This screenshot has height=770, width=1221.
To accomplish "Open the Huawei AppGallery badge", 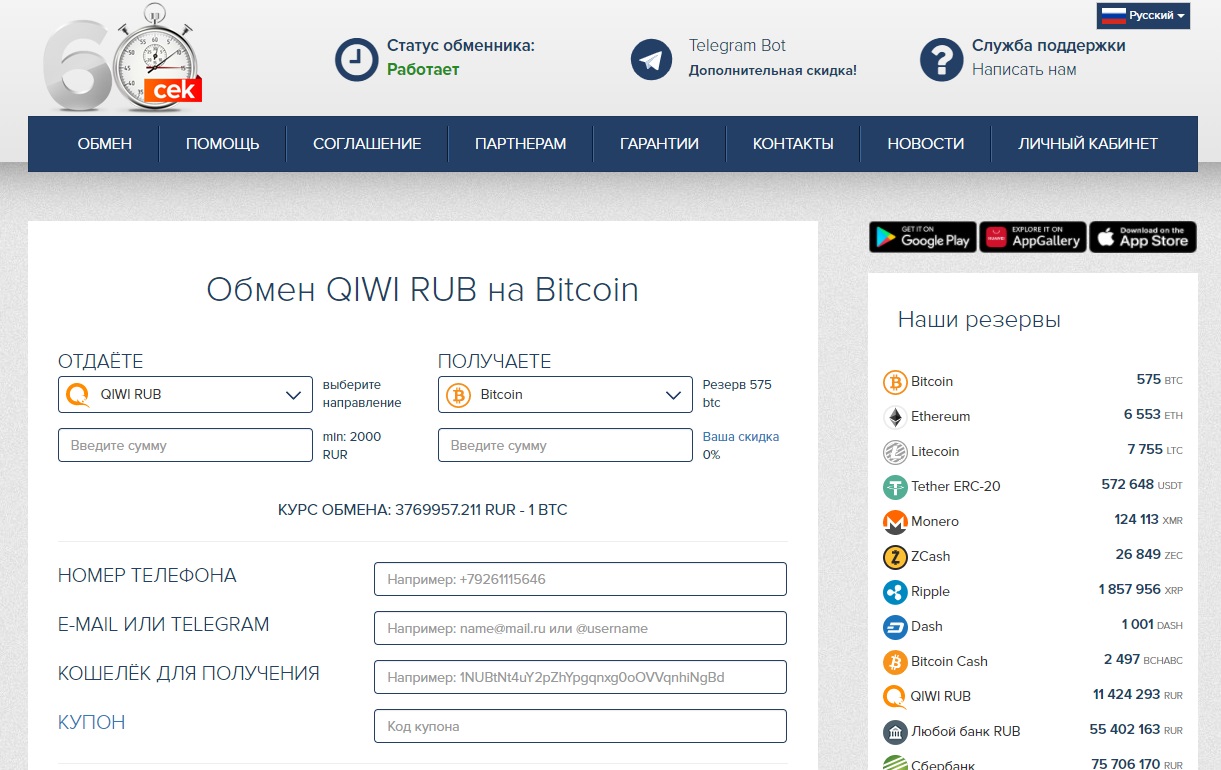I will [1033, 237].
